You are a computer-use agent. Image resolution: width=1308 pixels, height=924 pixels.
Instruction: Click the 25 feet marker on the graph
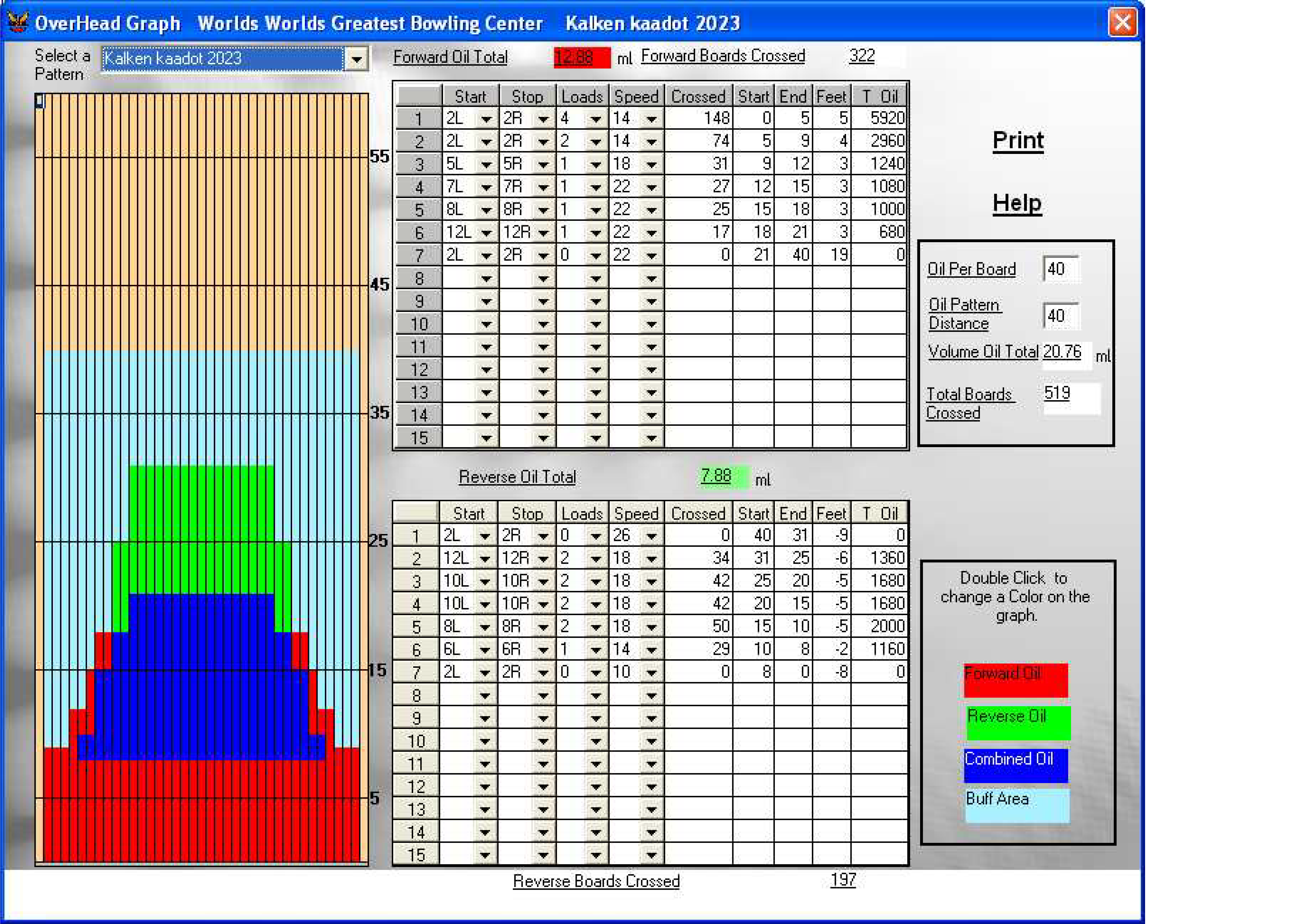pyautogui.click(x=378, y=541)
